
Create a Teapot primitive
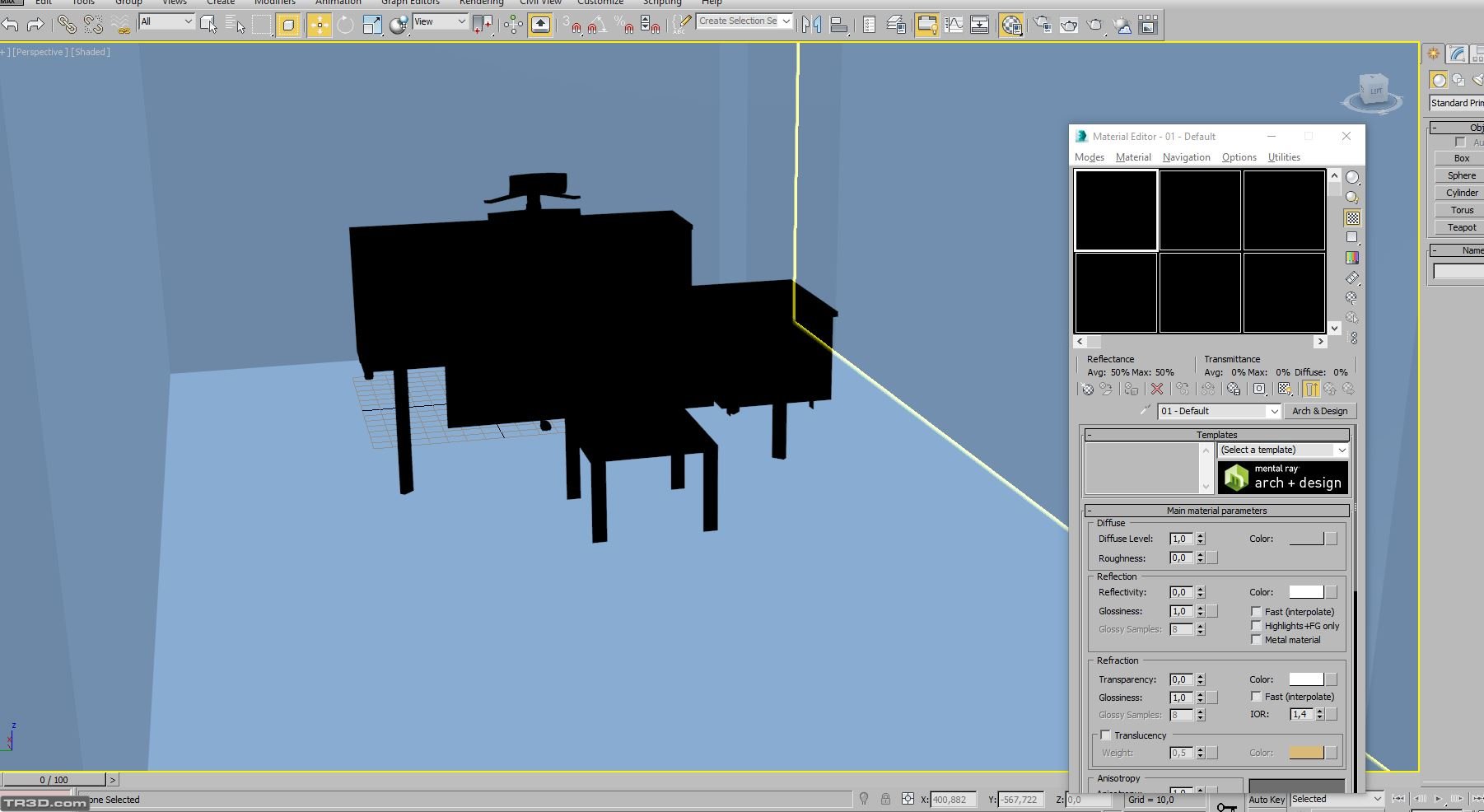point(1462,227)
